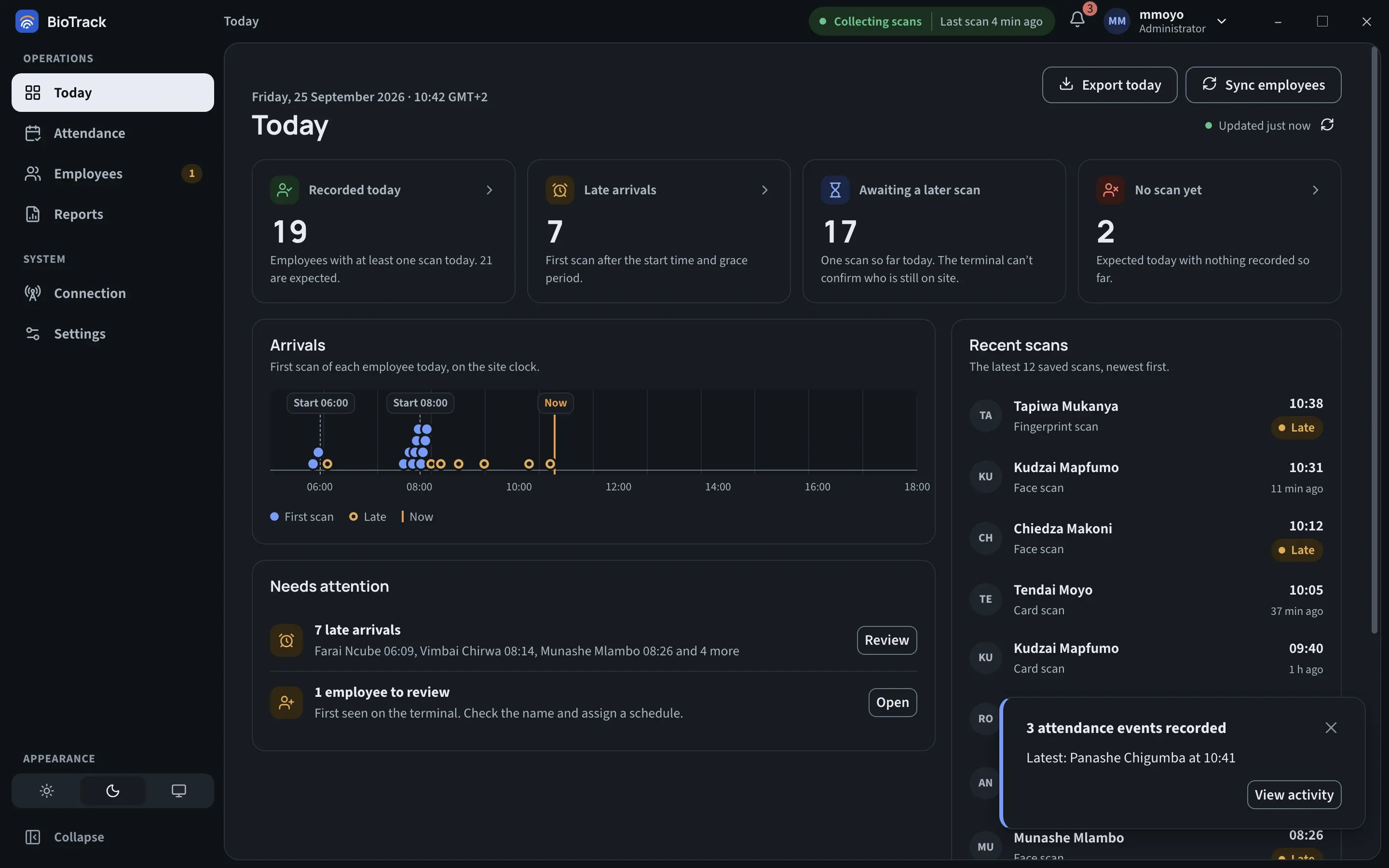The height and width of the screenshot is (868, 1389).
Task: Open Recorded today card chevron
Action: tap(490, 190)
